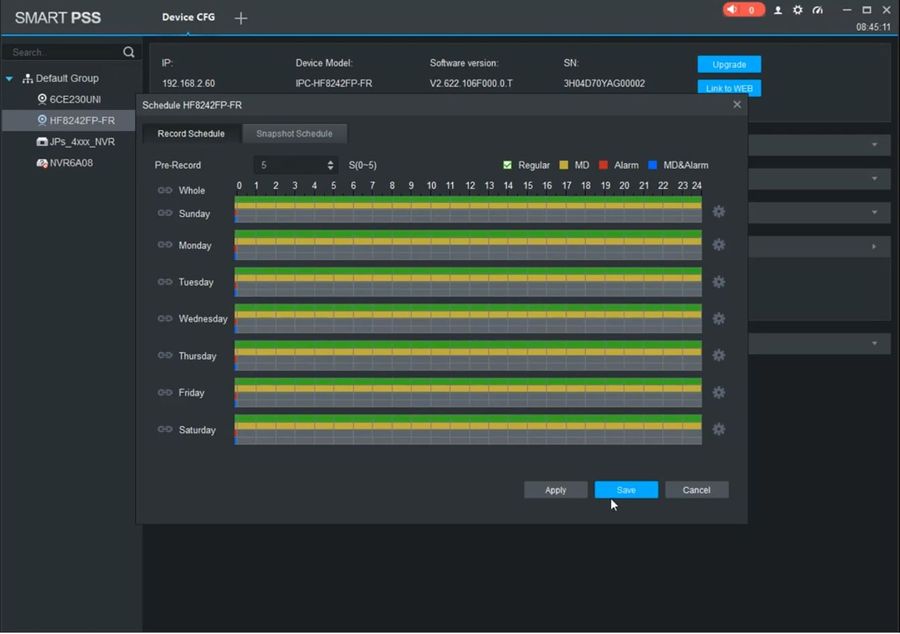
Task: Adjust the Pre-Record value spinner arrows
Action: pos(331,165)
